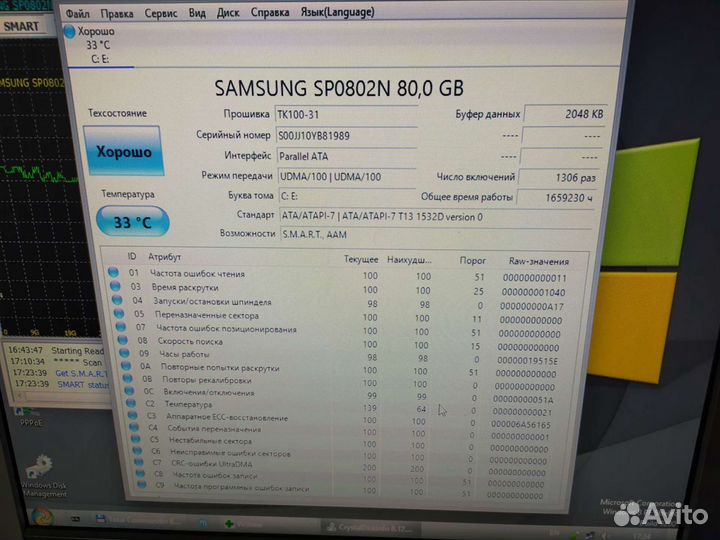
Task: Click the Число включений value 1306 раз
Action: (558, 178)
